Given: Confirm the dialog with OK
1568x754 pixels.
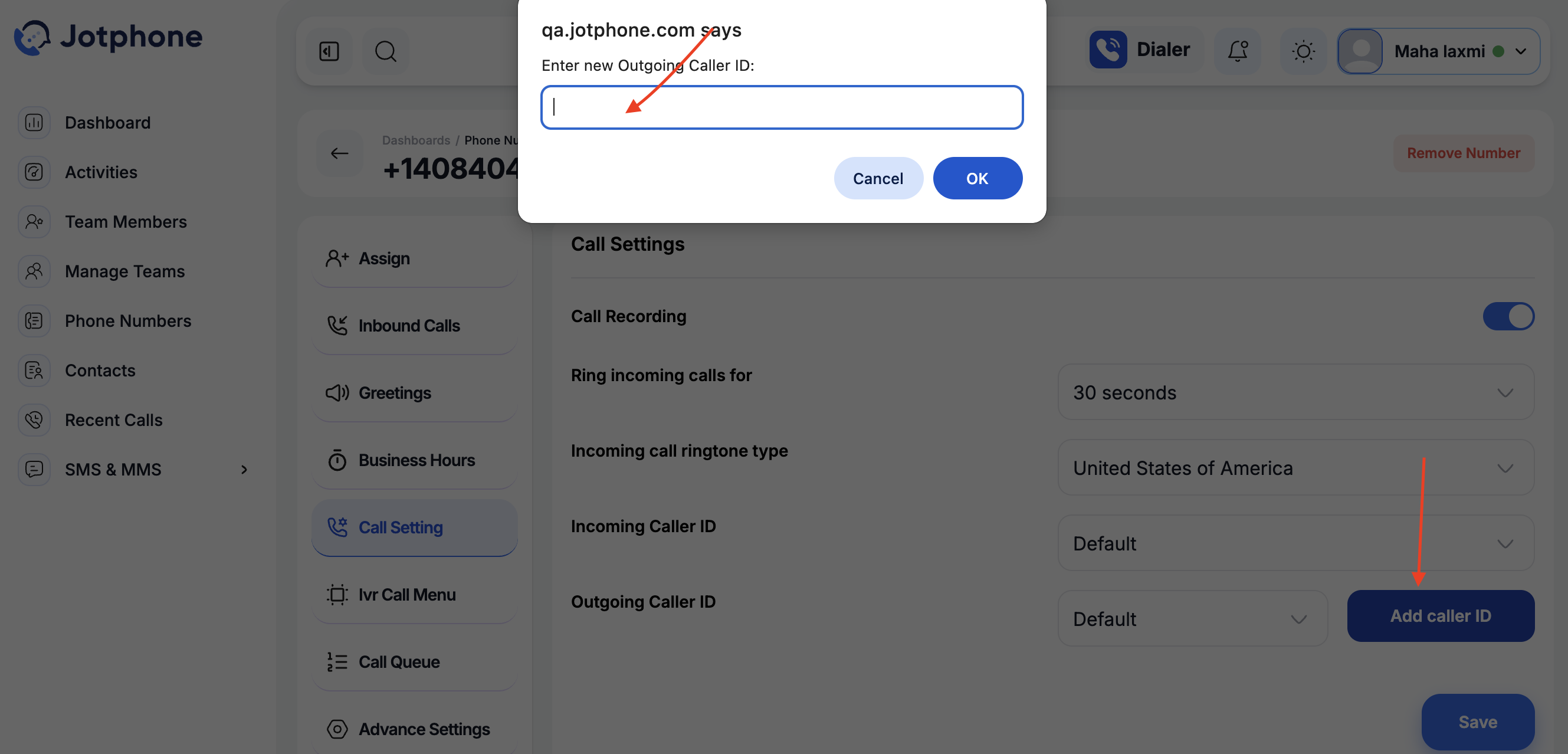Looking at the screenshot, I should point(977,178).
